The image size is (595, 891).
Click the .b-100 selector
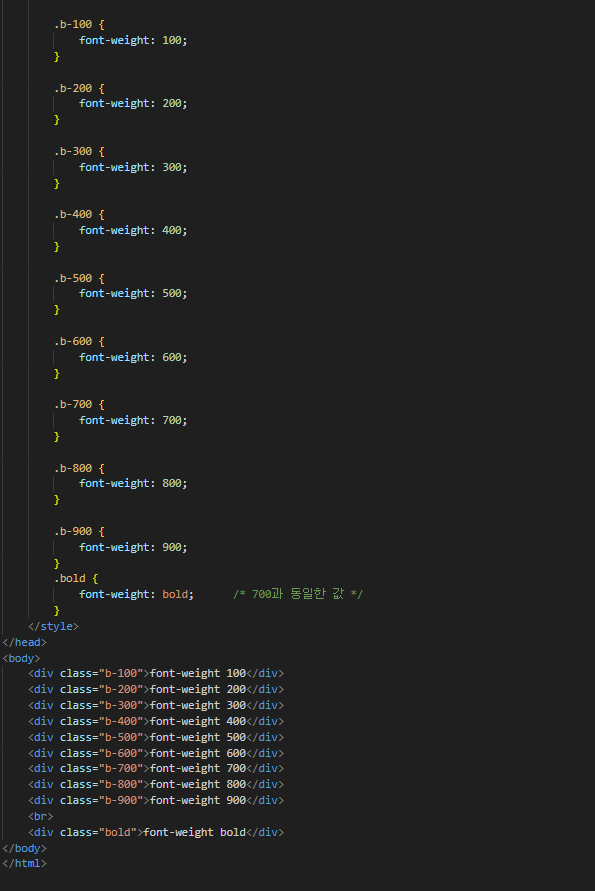click(x=73, y=24)
